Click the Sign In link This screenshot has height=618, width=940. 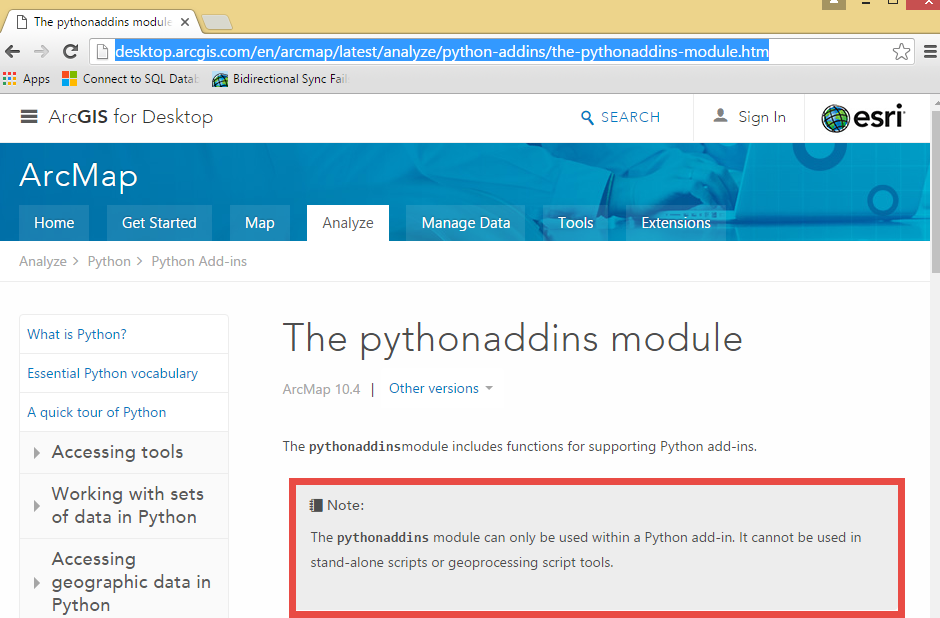point(762,117)
